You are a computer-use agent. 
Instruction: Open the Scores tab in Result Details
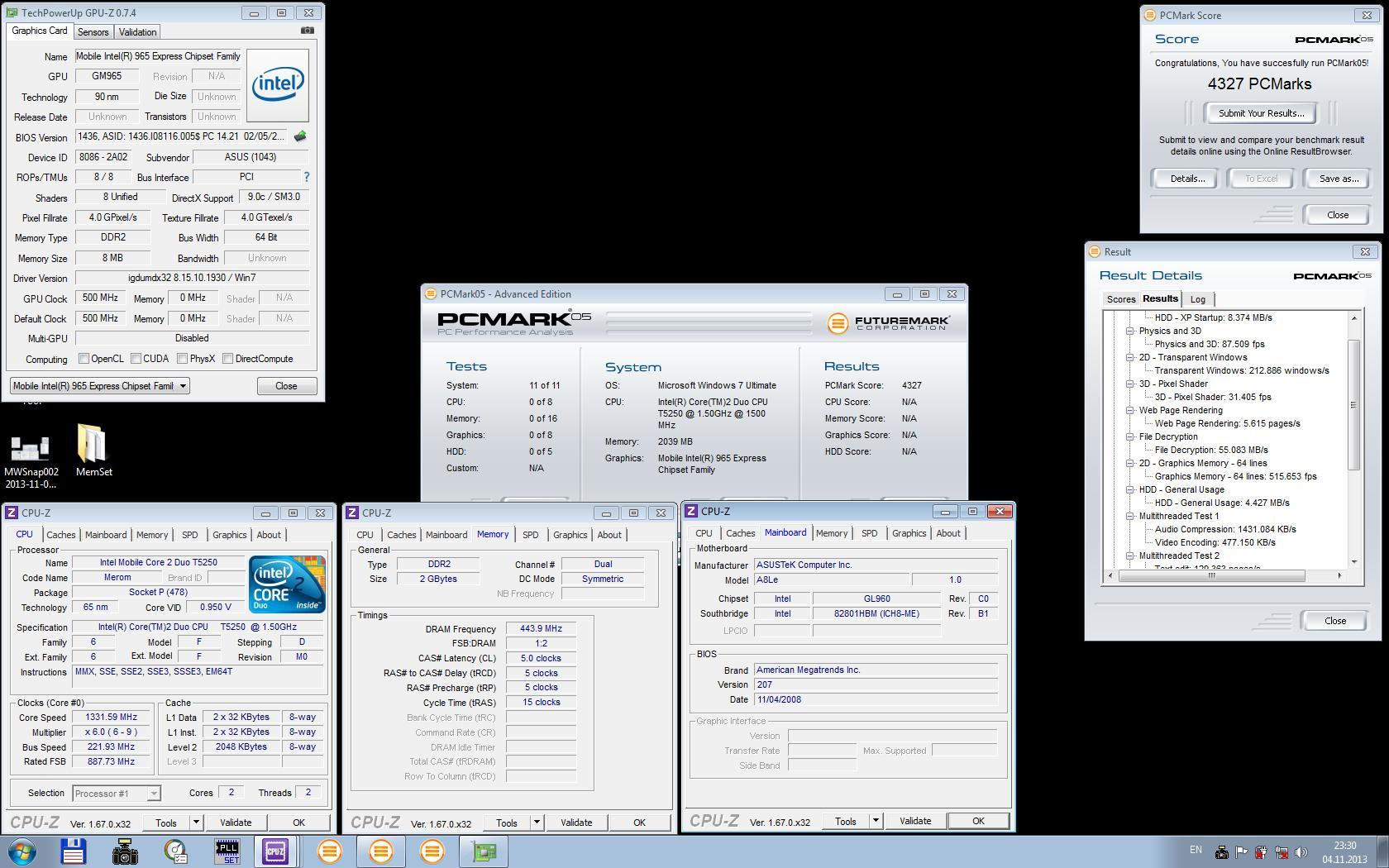[1121, 299]
